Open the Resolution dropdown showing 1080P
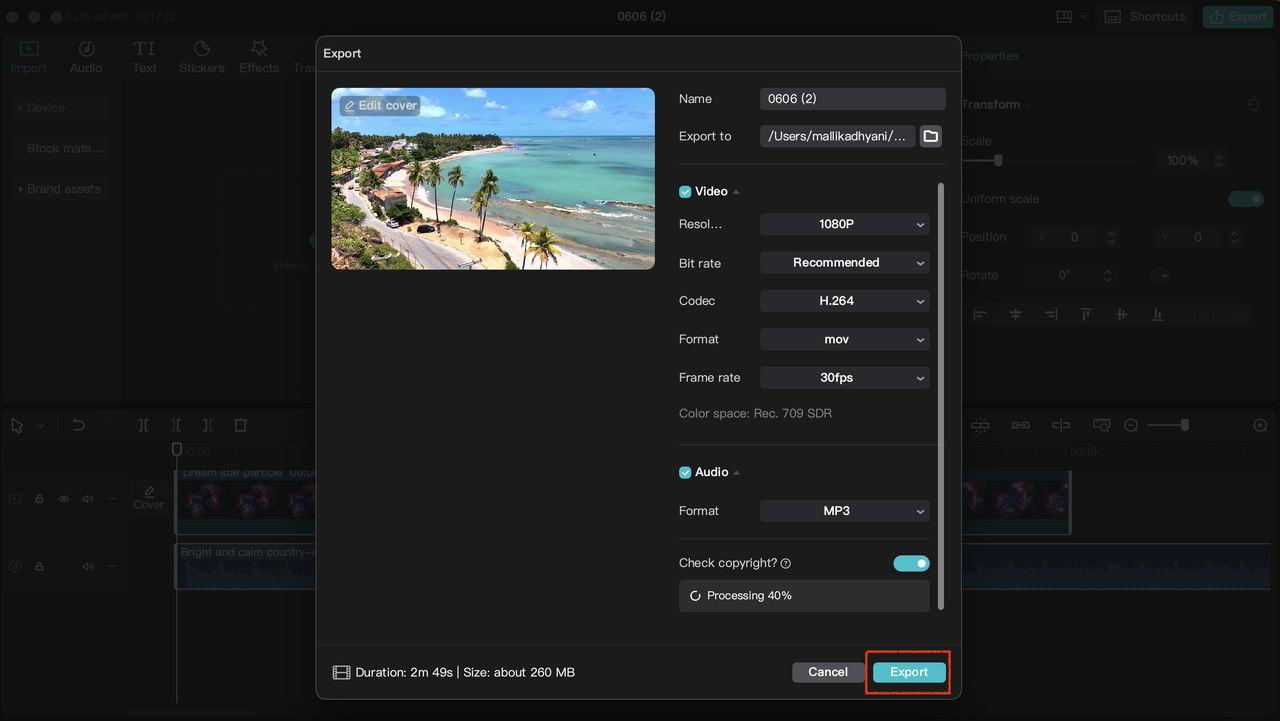This screenshot has width=1280, height=721. [x=844, y=224]
